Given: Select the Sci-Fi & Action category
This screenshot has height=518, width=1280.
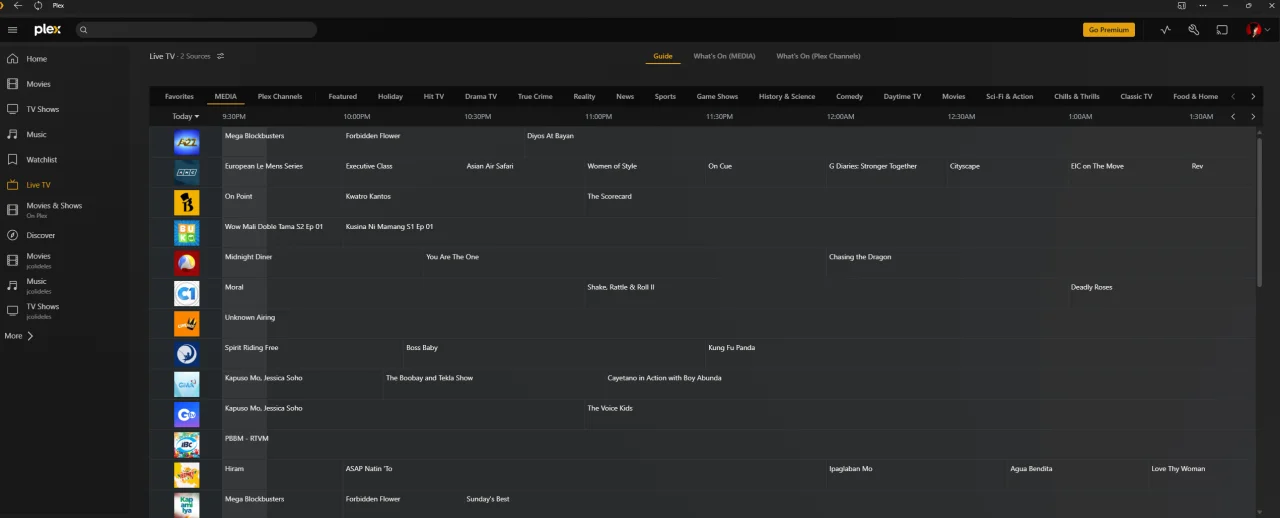Looking at the screenshot, I should (1010, 97).
